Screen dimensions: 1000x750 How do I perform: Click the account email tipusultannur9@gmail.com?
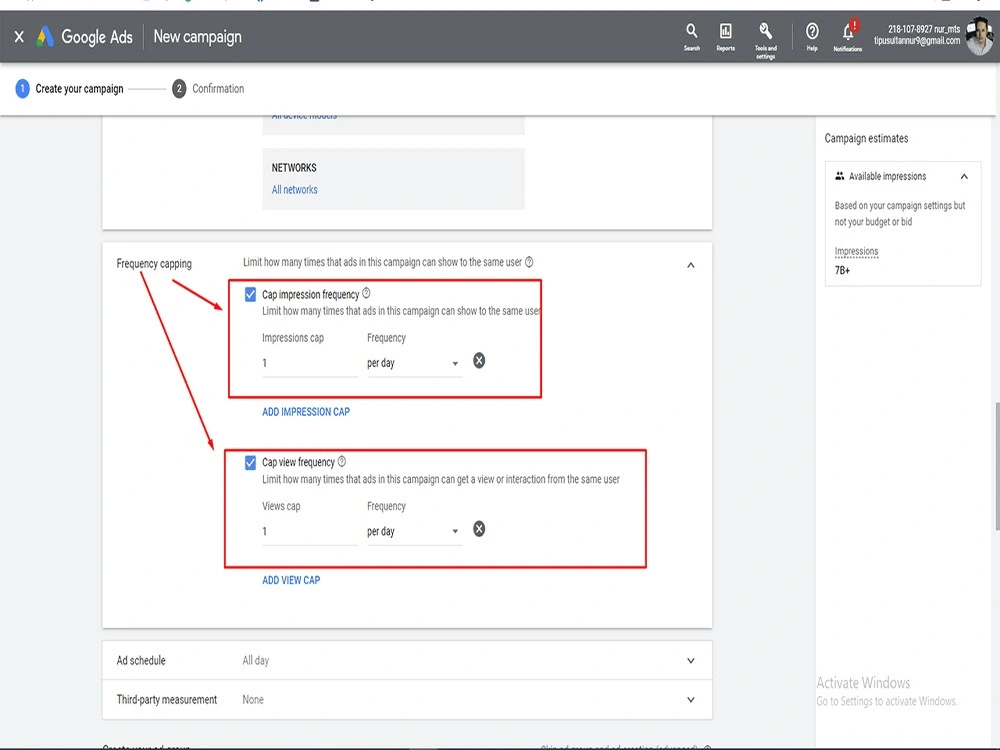(917, 41)
